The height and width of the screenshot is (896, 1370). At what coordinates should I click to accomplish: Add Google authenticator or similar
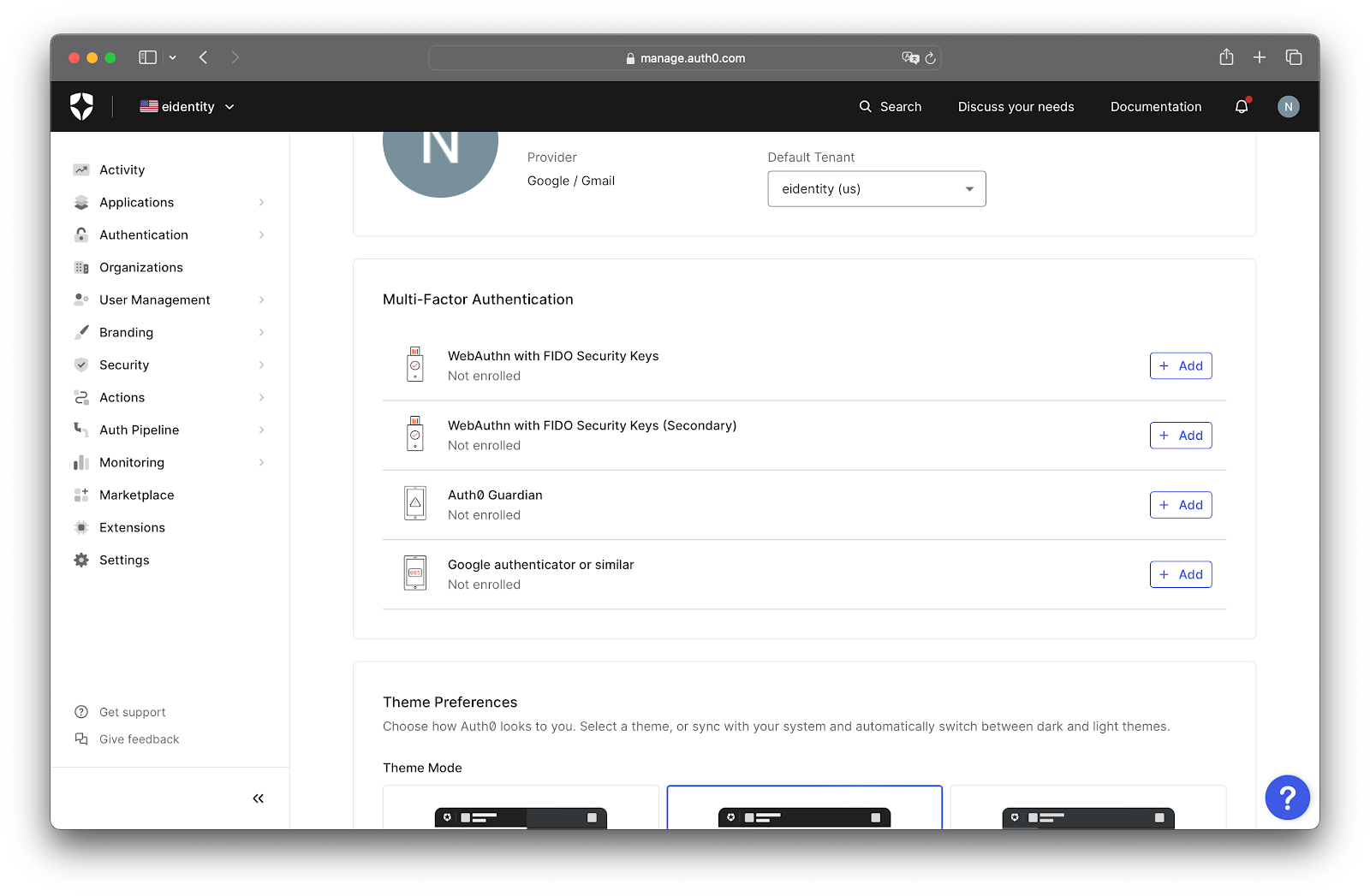tap(1181, 574)
